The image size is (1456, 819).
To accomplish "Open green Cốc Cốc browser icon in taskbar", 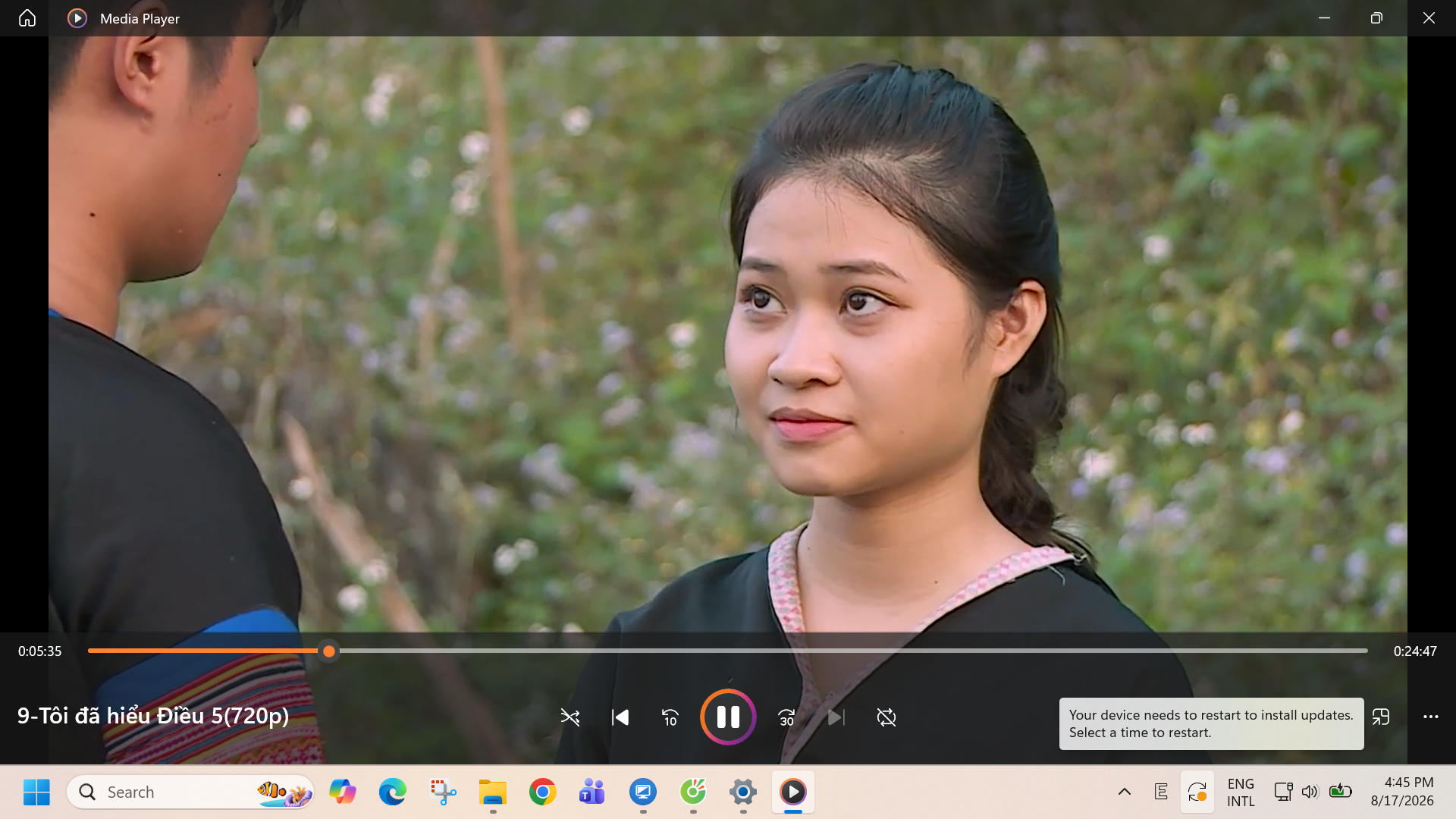I will point(693,792).
